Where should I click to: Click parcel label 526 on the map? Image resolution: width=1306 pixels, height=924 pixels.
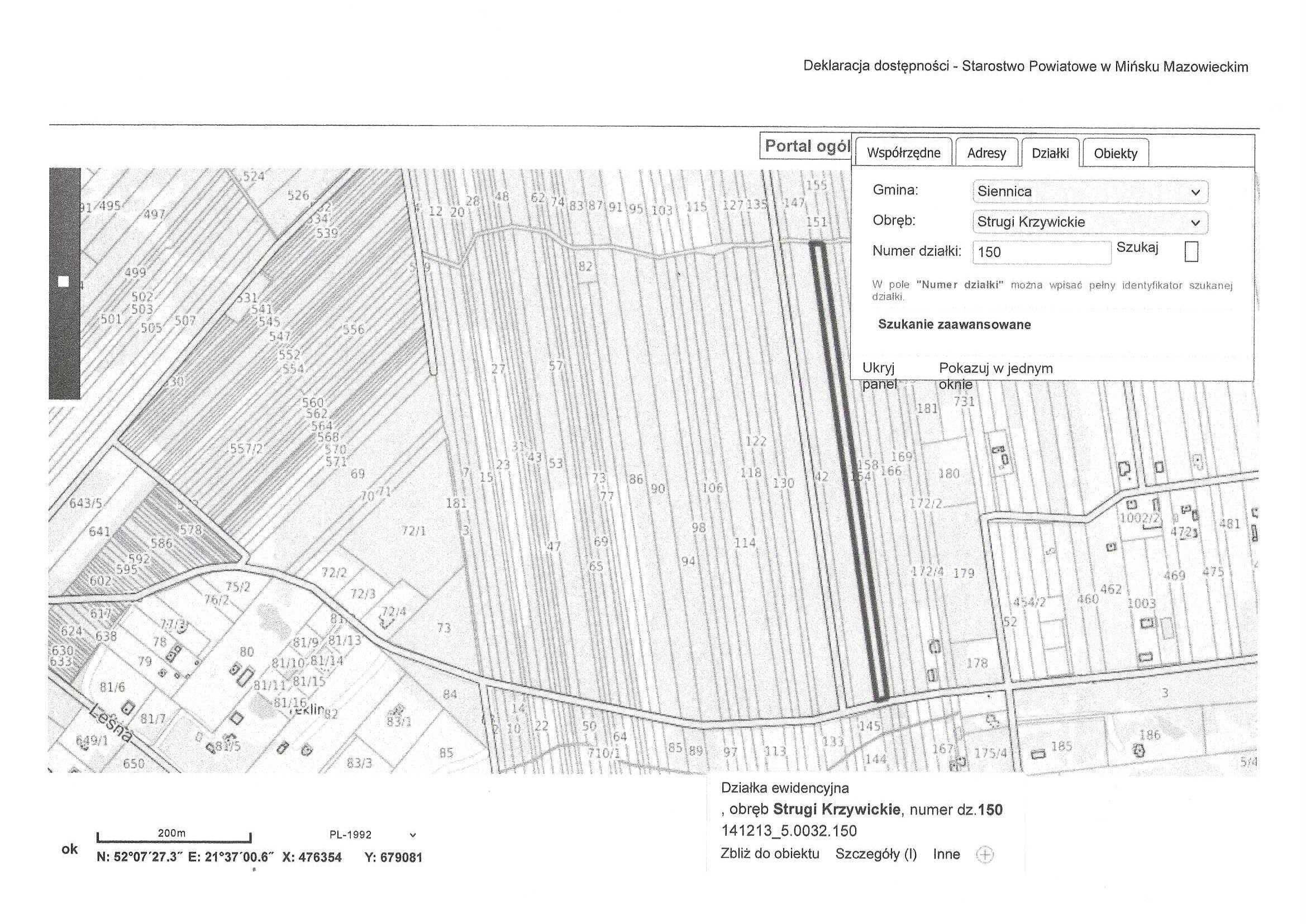pos(298,195)
